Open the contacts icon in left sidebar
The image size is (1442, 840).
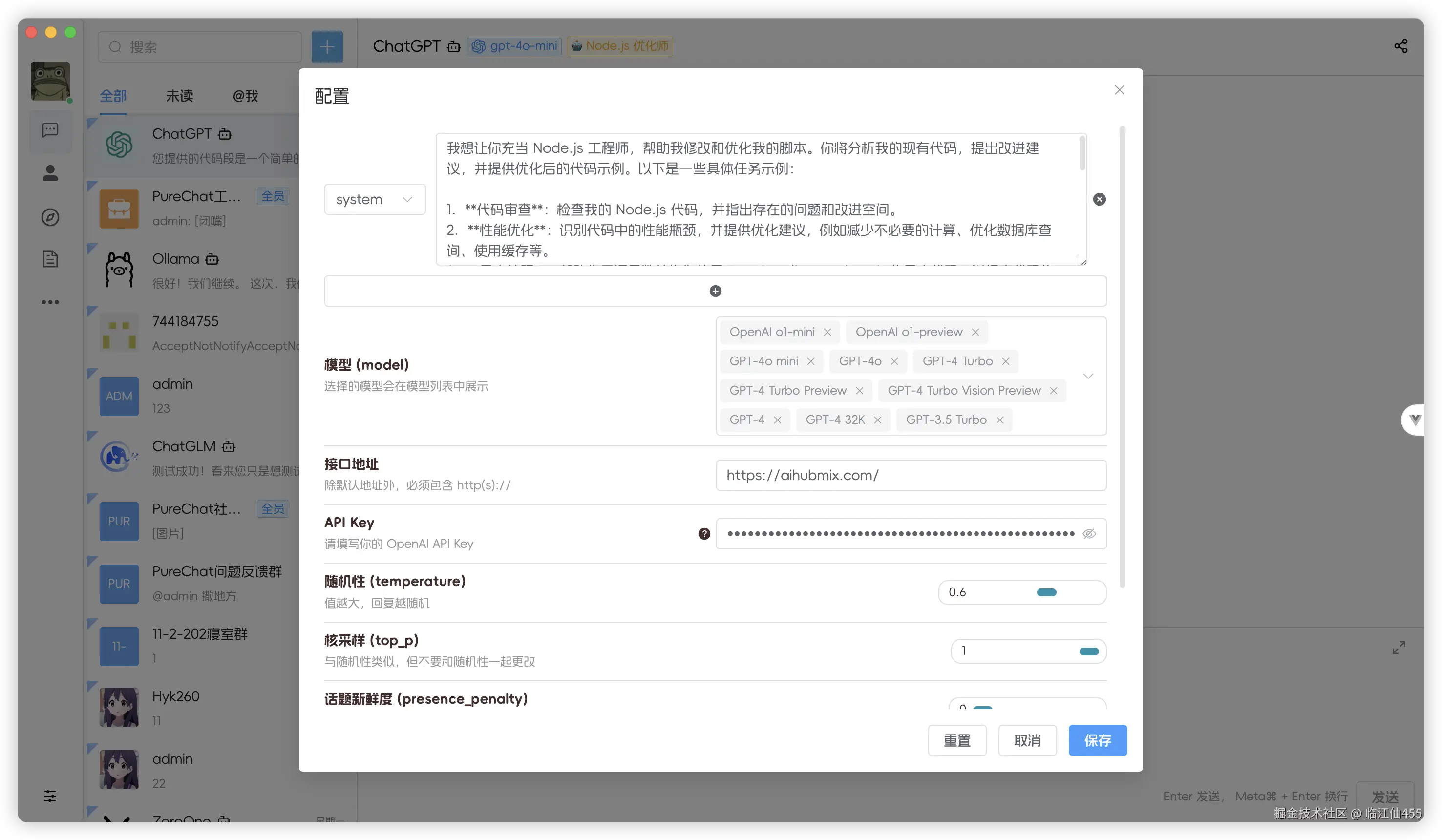tap(50, 173)
